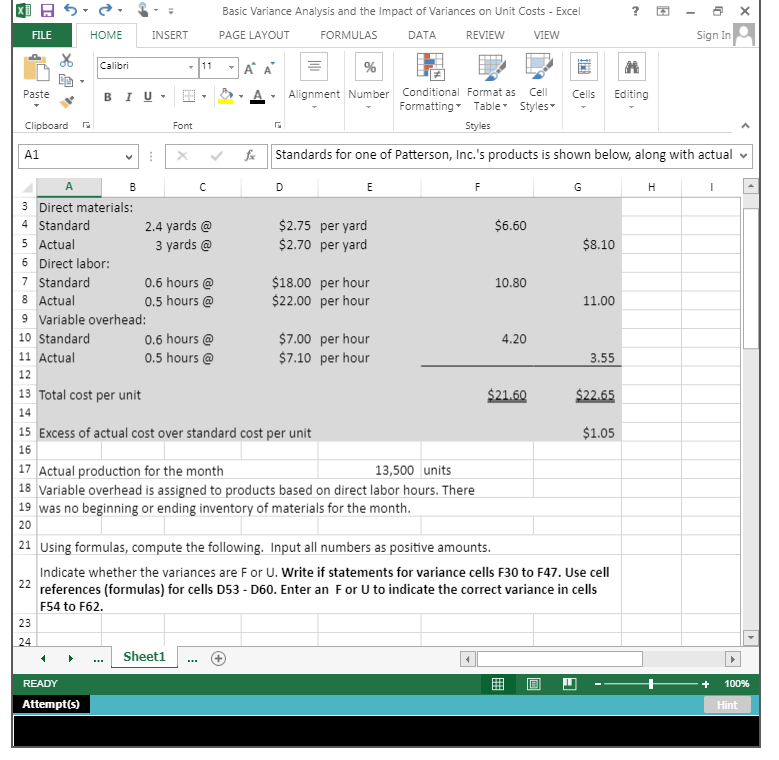Open Conditional Formatting
Viewport: 779px width, 760px height.
[x=430, y=83]
